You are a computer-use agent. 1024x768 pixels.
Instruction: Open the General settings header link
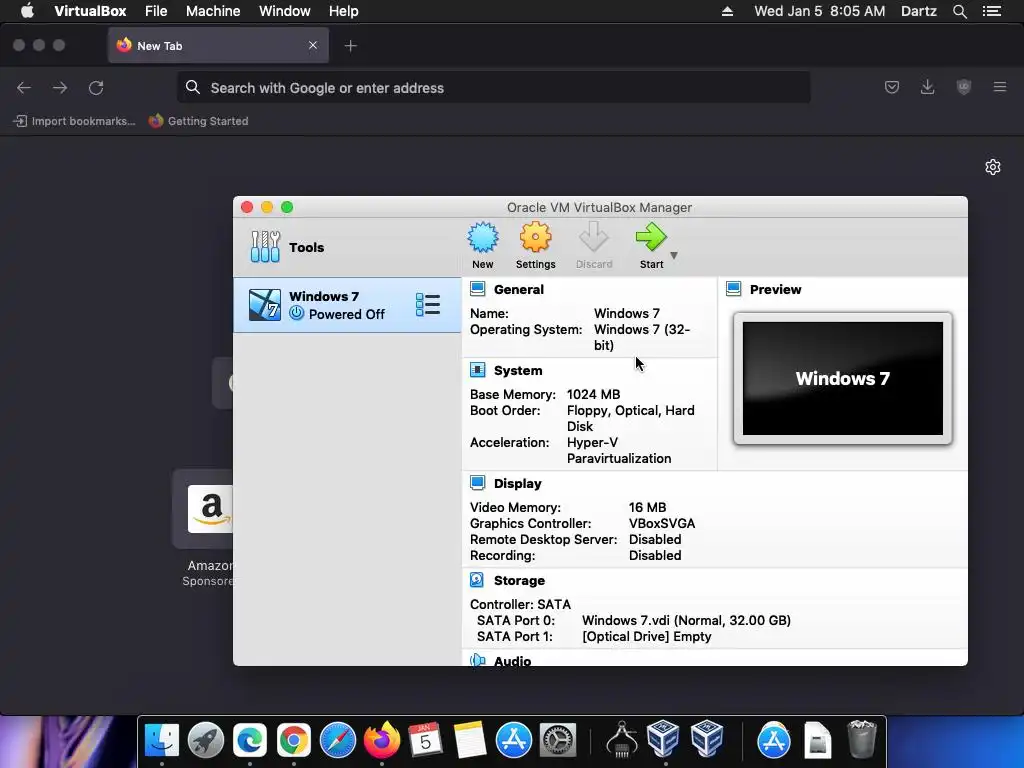[x=519, y=289]
